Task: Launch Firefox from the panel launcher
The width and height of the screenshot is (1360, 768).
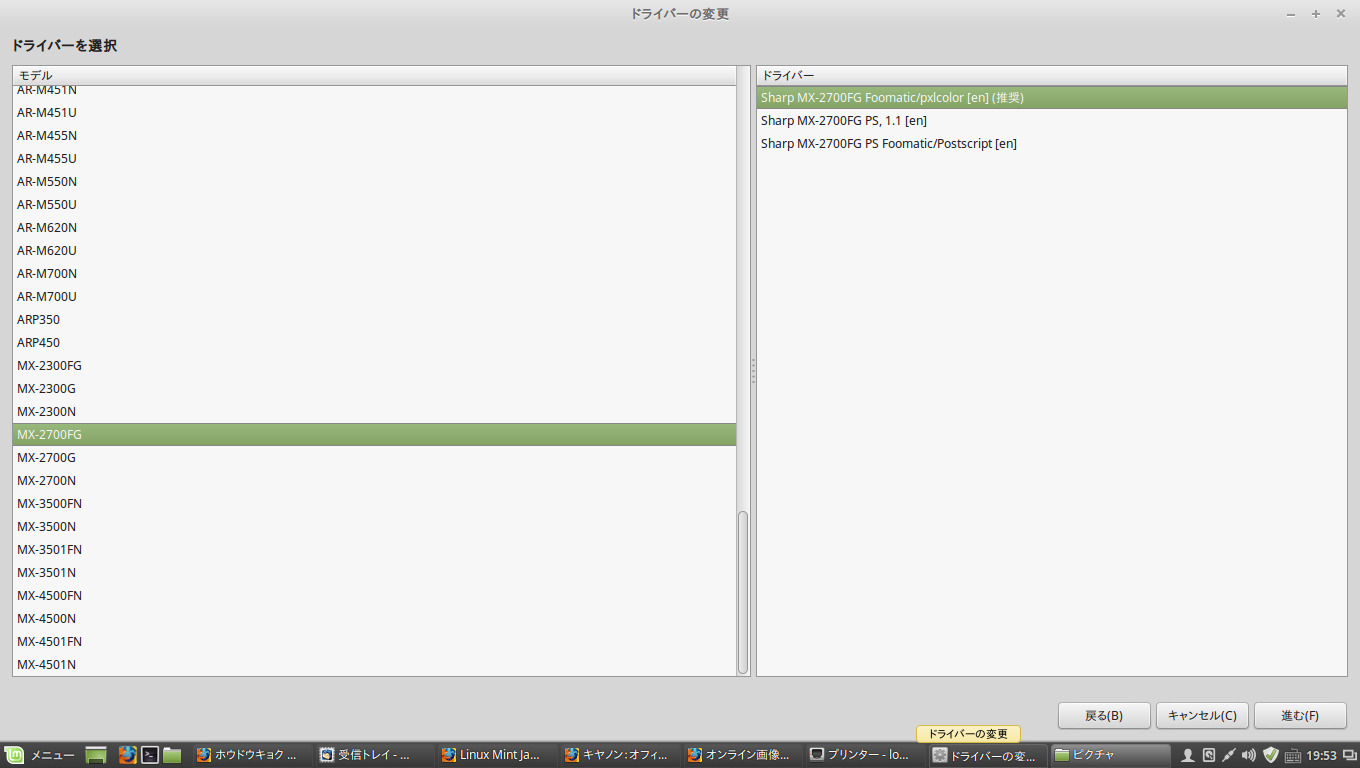Action: coord(127,755)
